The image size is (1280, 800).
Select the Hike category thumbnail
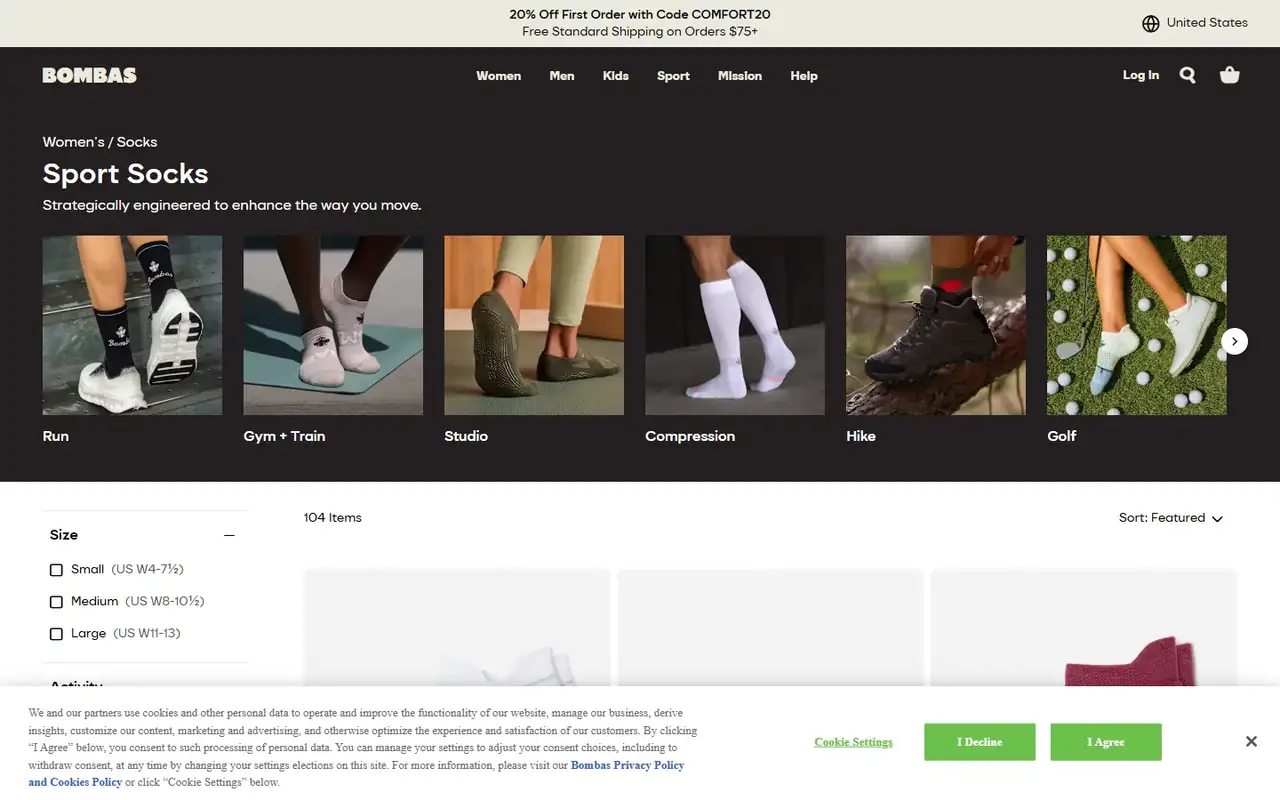click(936, 325)
